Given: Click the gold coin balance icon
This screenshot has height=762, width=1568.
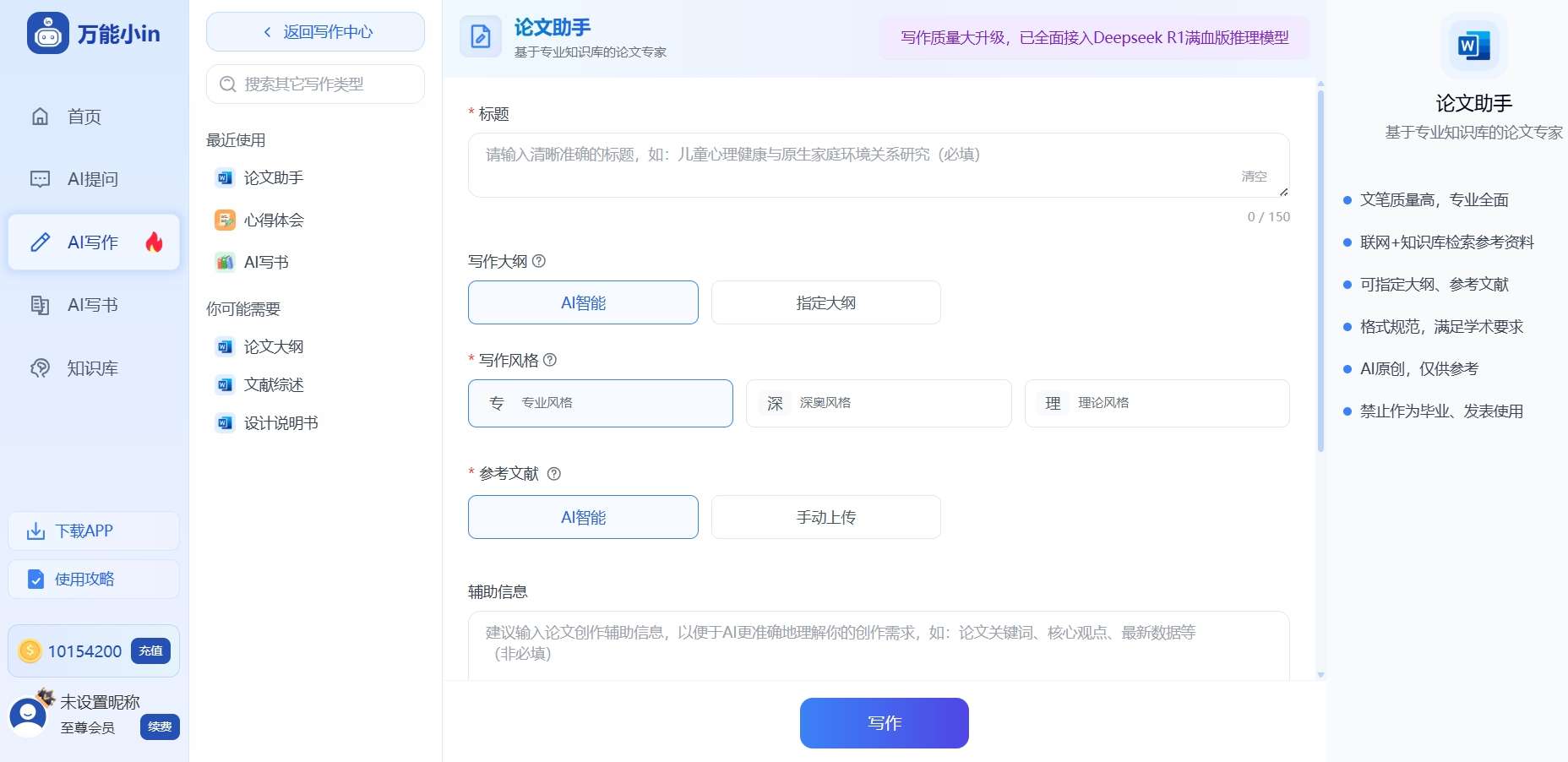Looking at the screenshot, I should (x=30, y=650).
